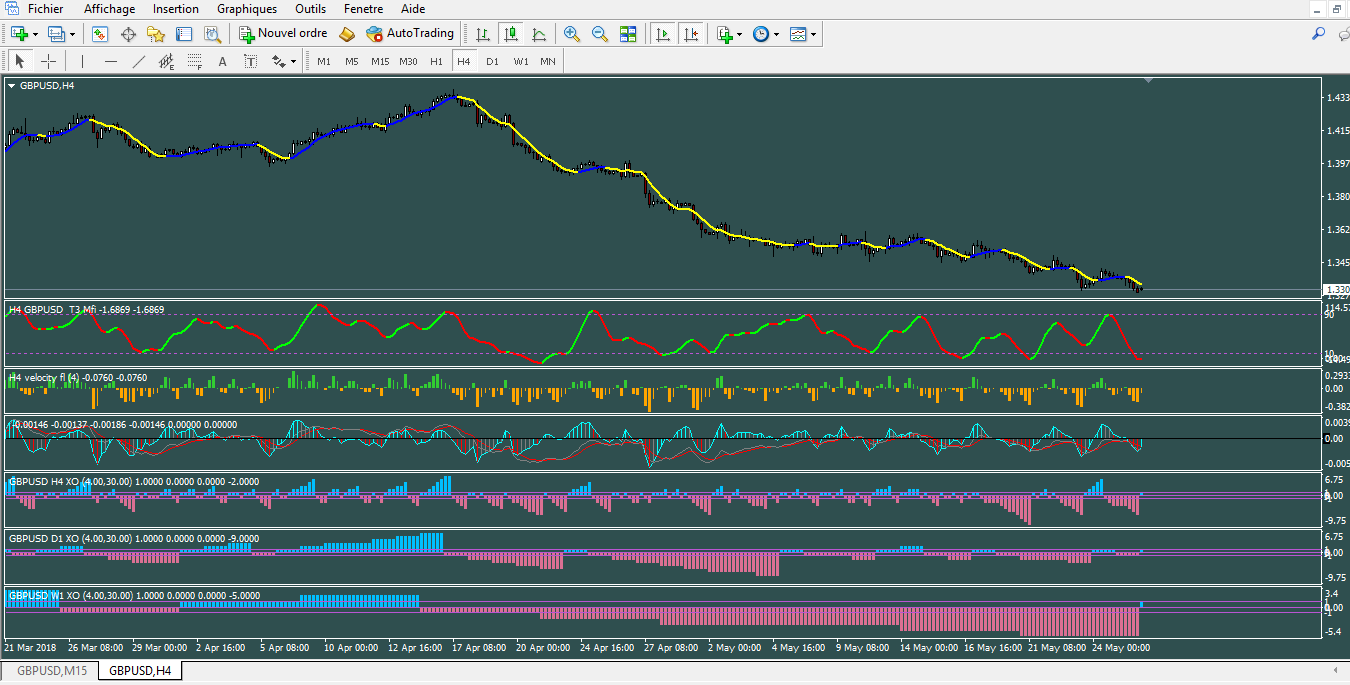Viewport: 1350px width, 685px height.
Task: Expand the new chart dropdown arrow
Action: click(35, 34)
